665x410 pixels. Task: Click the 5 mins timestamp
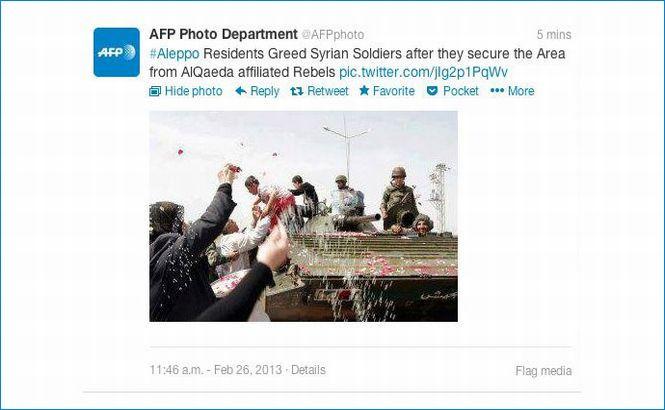tap(554, 35)
